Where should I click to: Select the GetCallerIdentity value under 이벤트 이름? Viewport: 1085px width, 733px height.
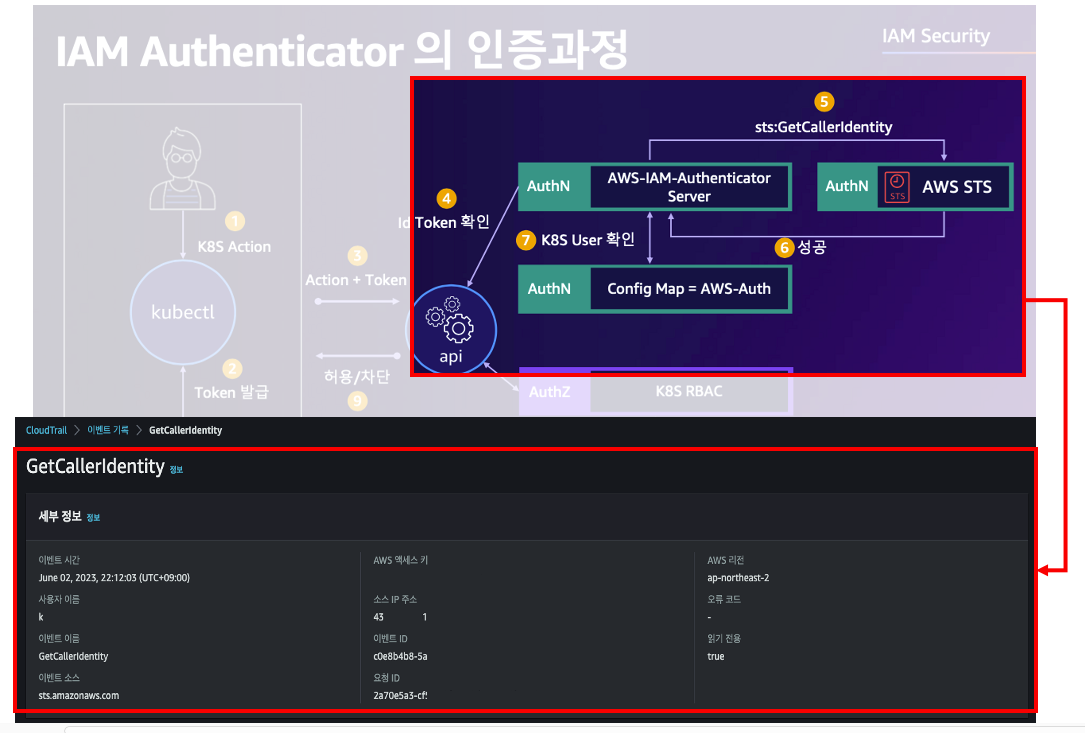pos(73,656)
